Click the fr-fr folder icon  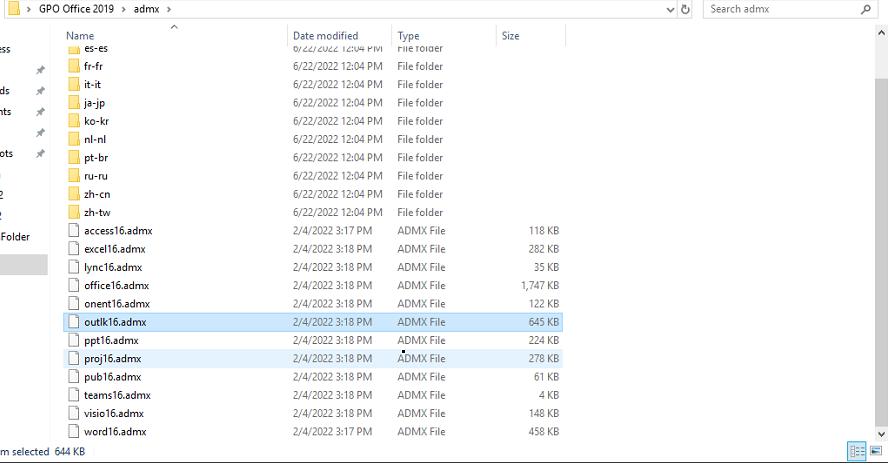74,66
